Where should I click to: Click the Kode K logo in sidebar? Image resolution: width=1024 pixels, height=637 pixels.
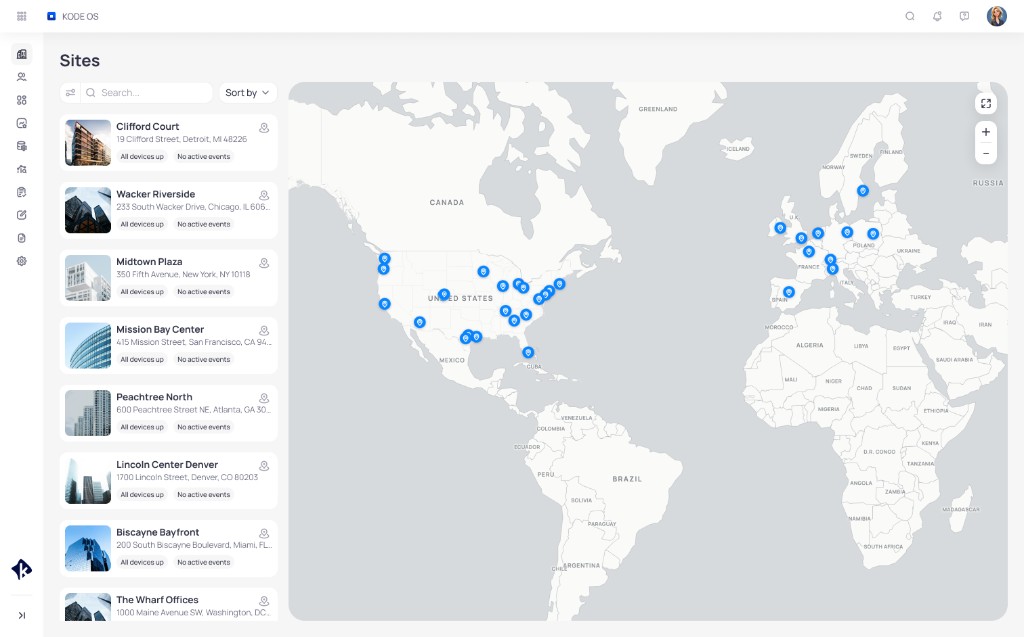tap(22, 569)
